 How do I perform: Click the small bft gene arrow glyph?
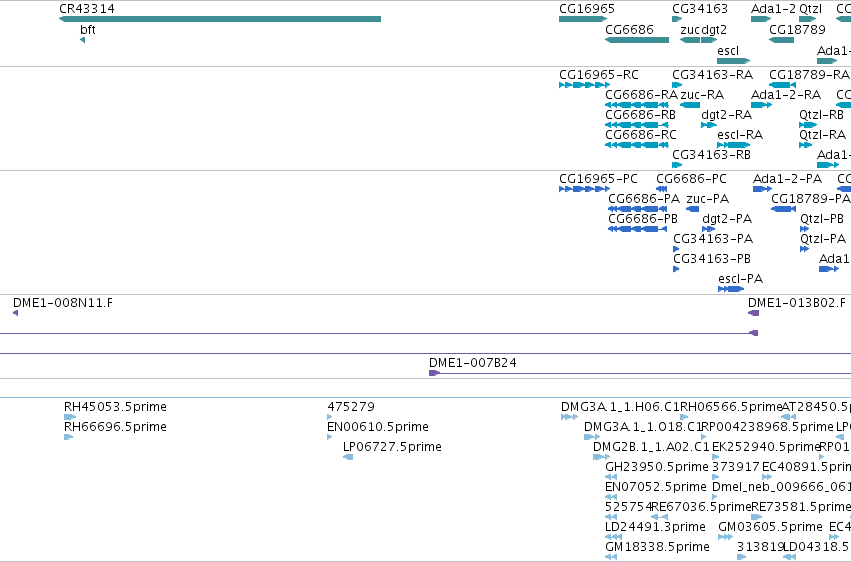tap(82, 40)
